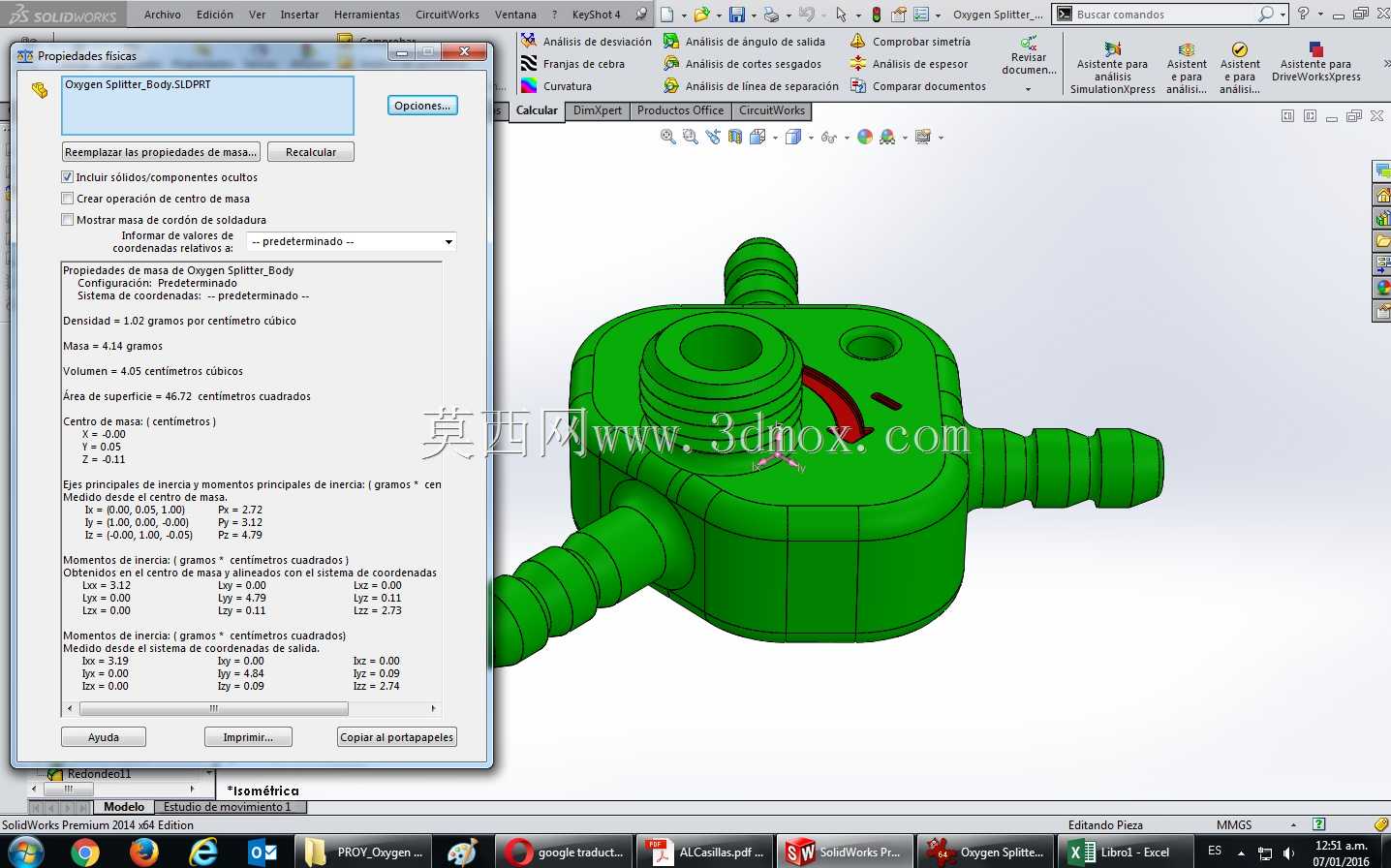Open ALCasillas.pdf taskbar item

[x=706, y=852]
